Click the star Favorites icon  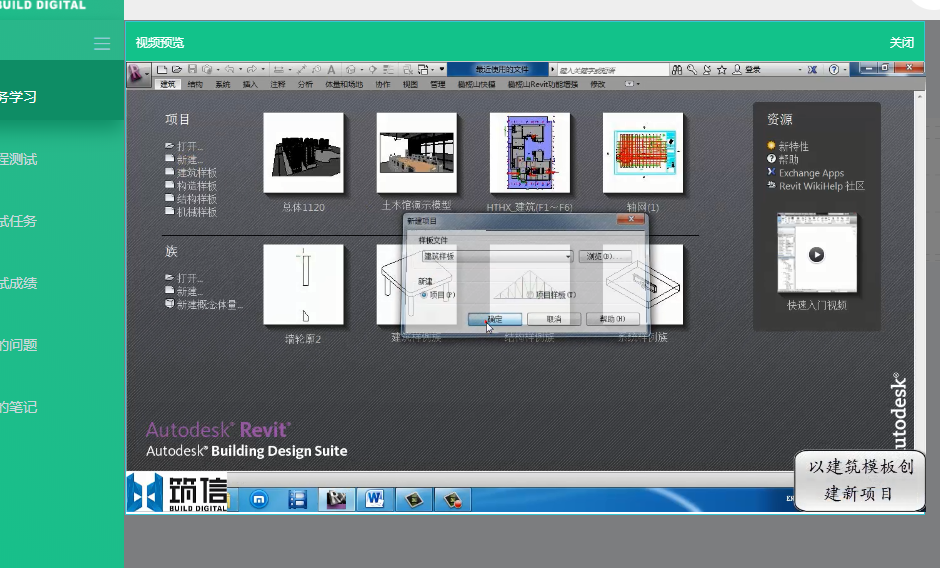point(722,70)
